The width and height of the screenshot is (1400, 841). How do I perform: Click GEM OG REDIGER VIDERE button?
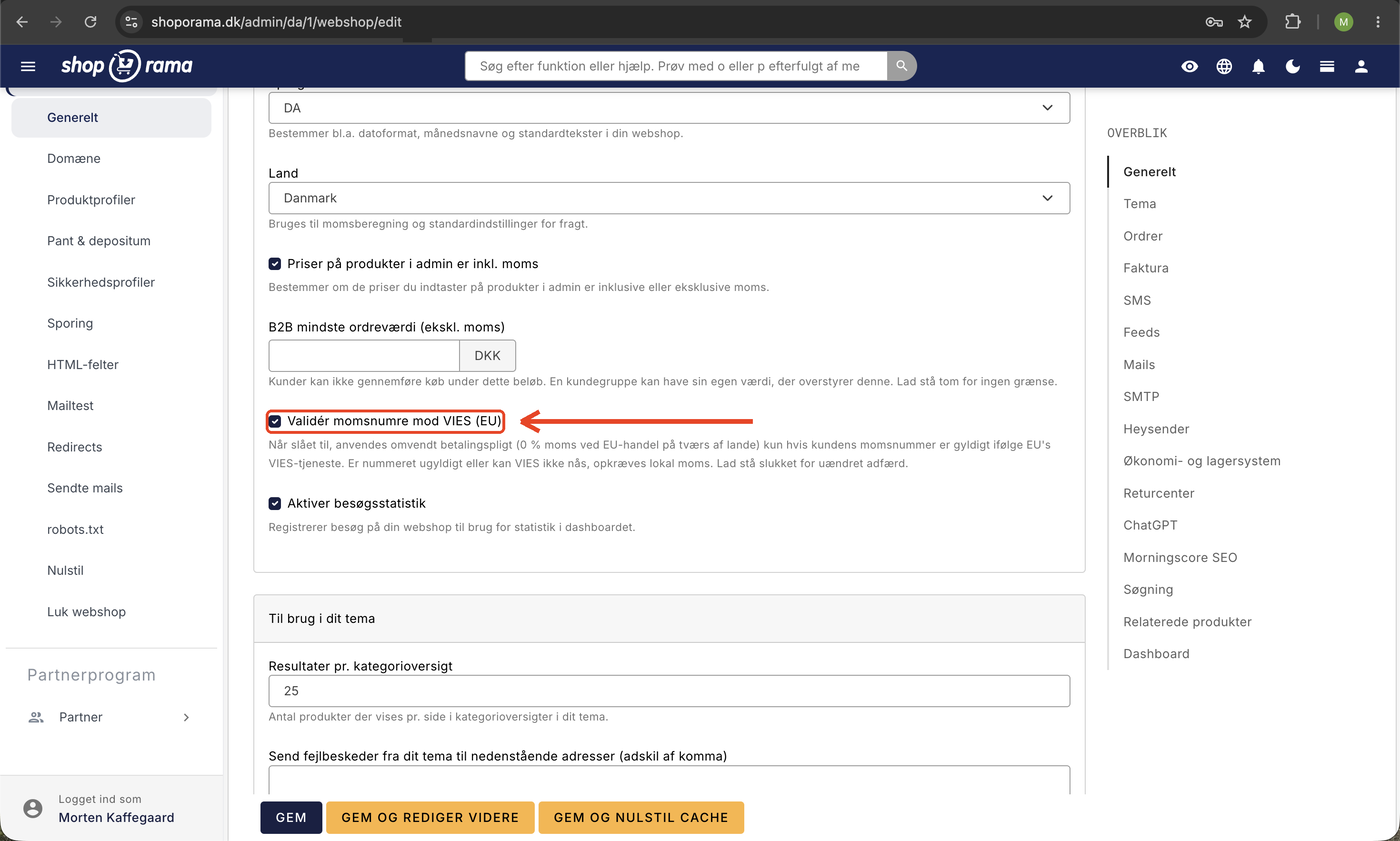[430, 817]
